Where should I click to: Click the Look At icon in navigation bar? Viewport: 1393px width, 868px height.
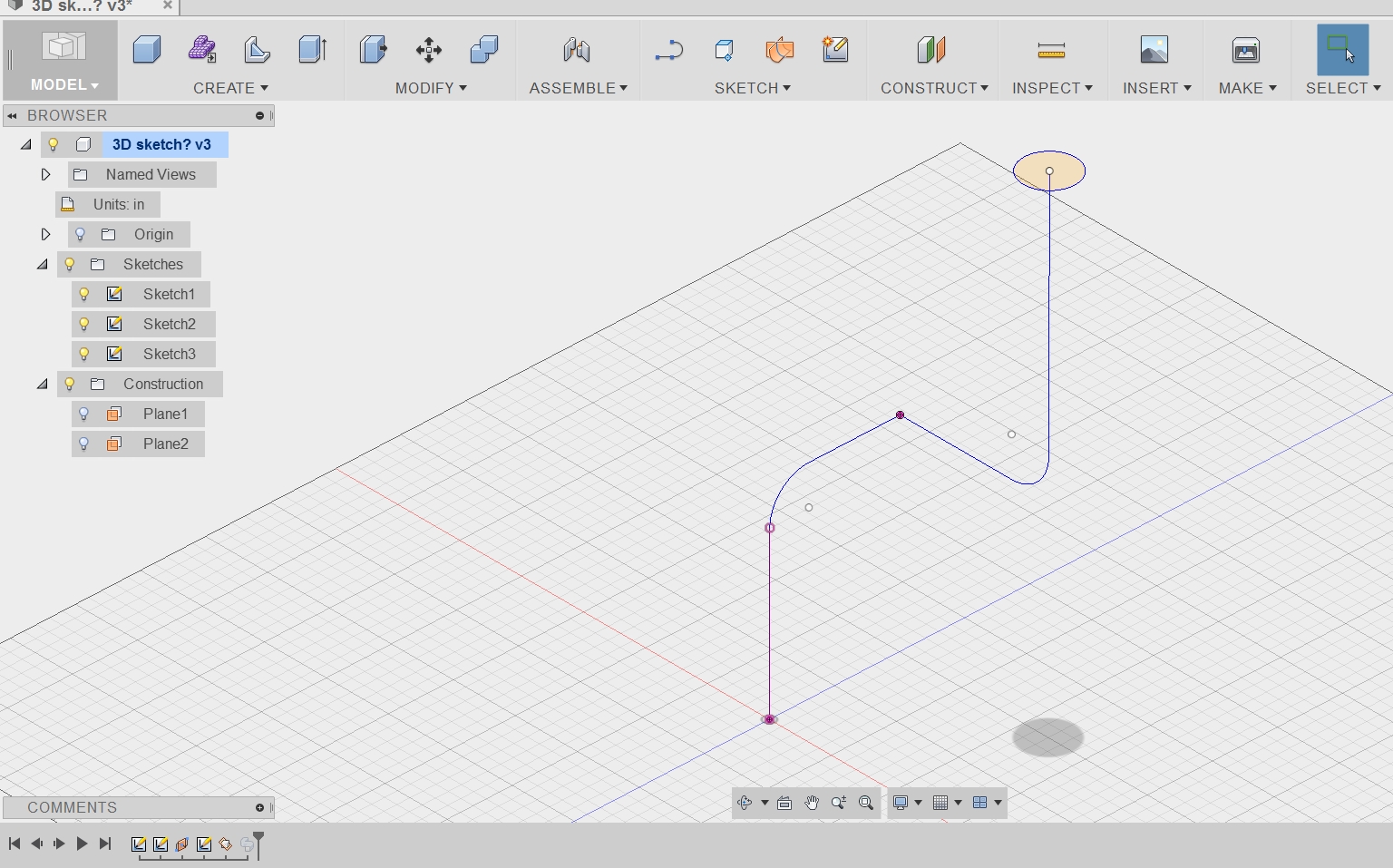784,803
